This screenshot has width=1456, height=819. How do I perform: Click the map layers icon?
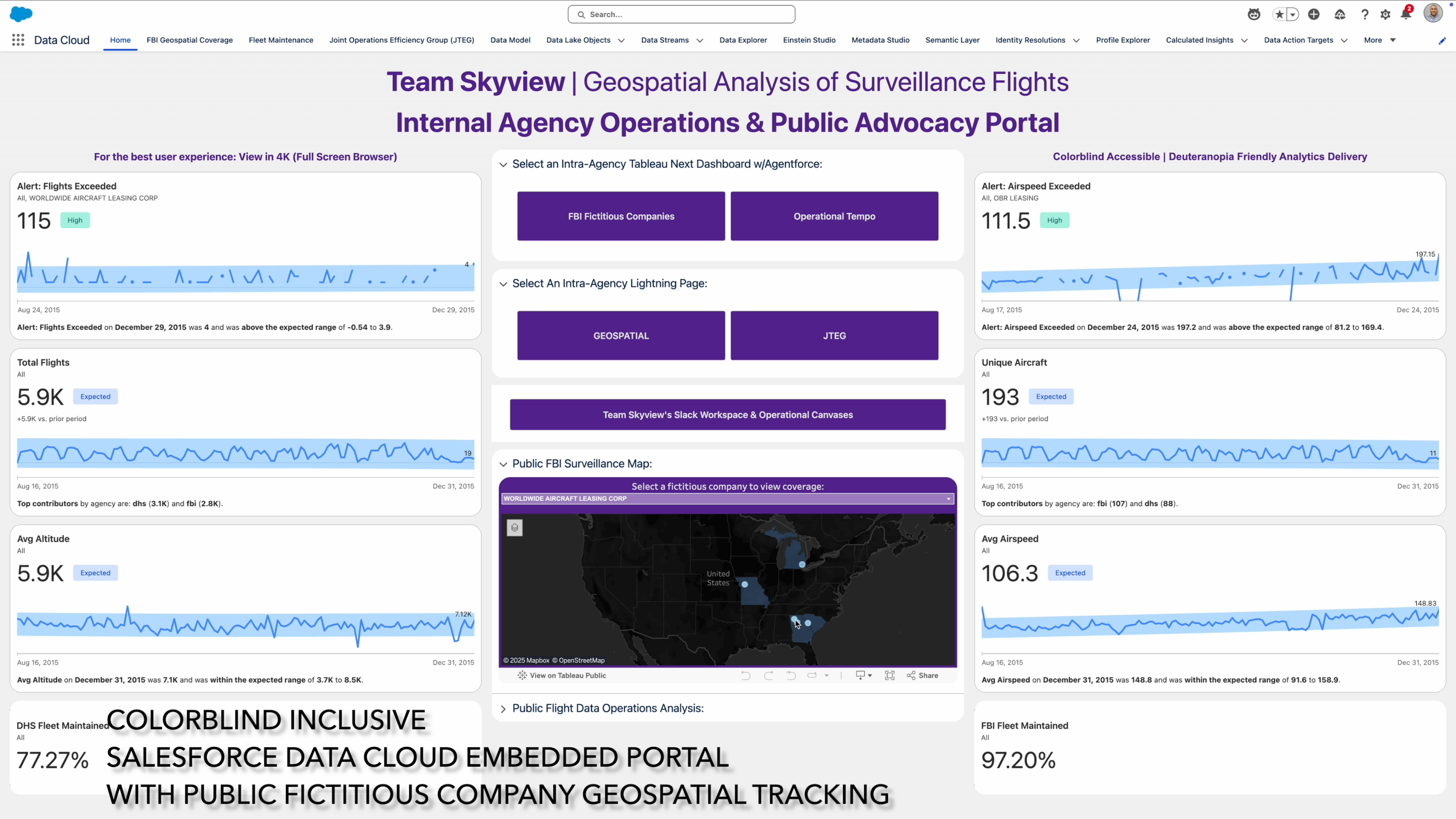click(x=514, y=527)
